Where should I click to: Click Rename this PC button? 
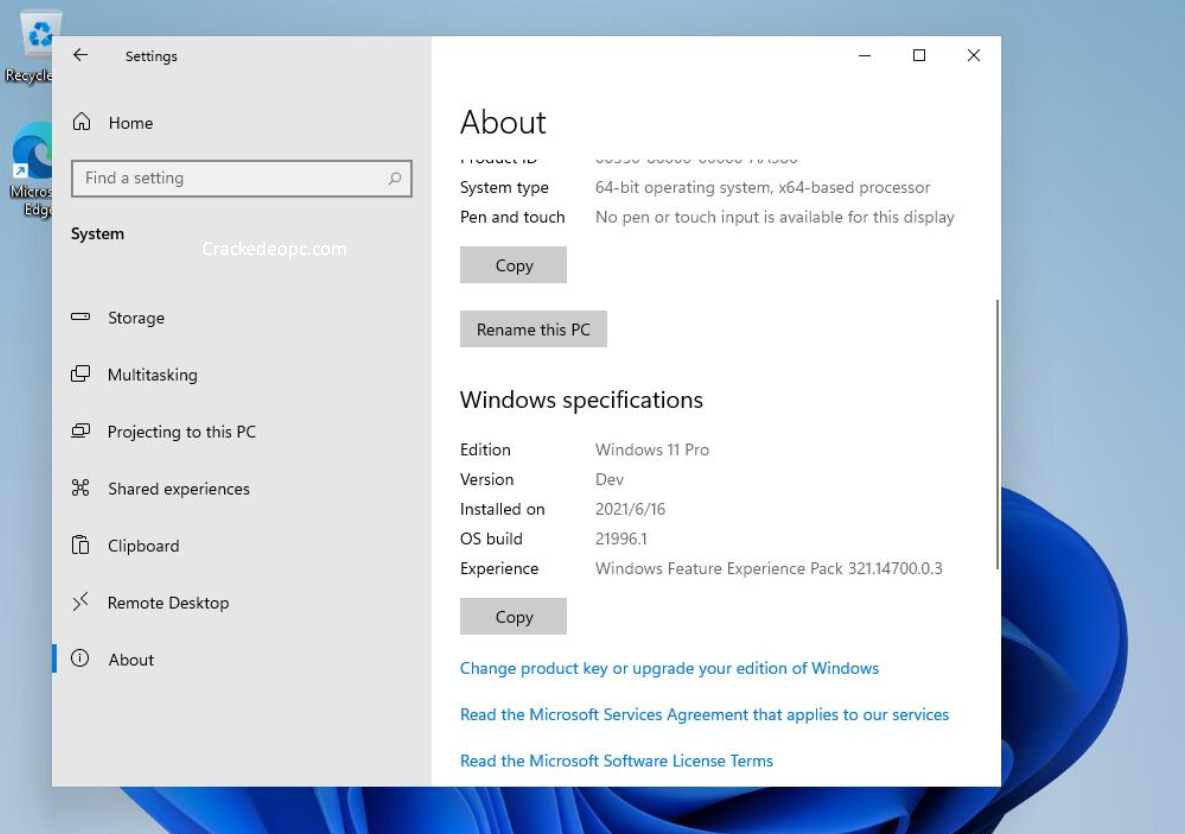pos(533,329)
